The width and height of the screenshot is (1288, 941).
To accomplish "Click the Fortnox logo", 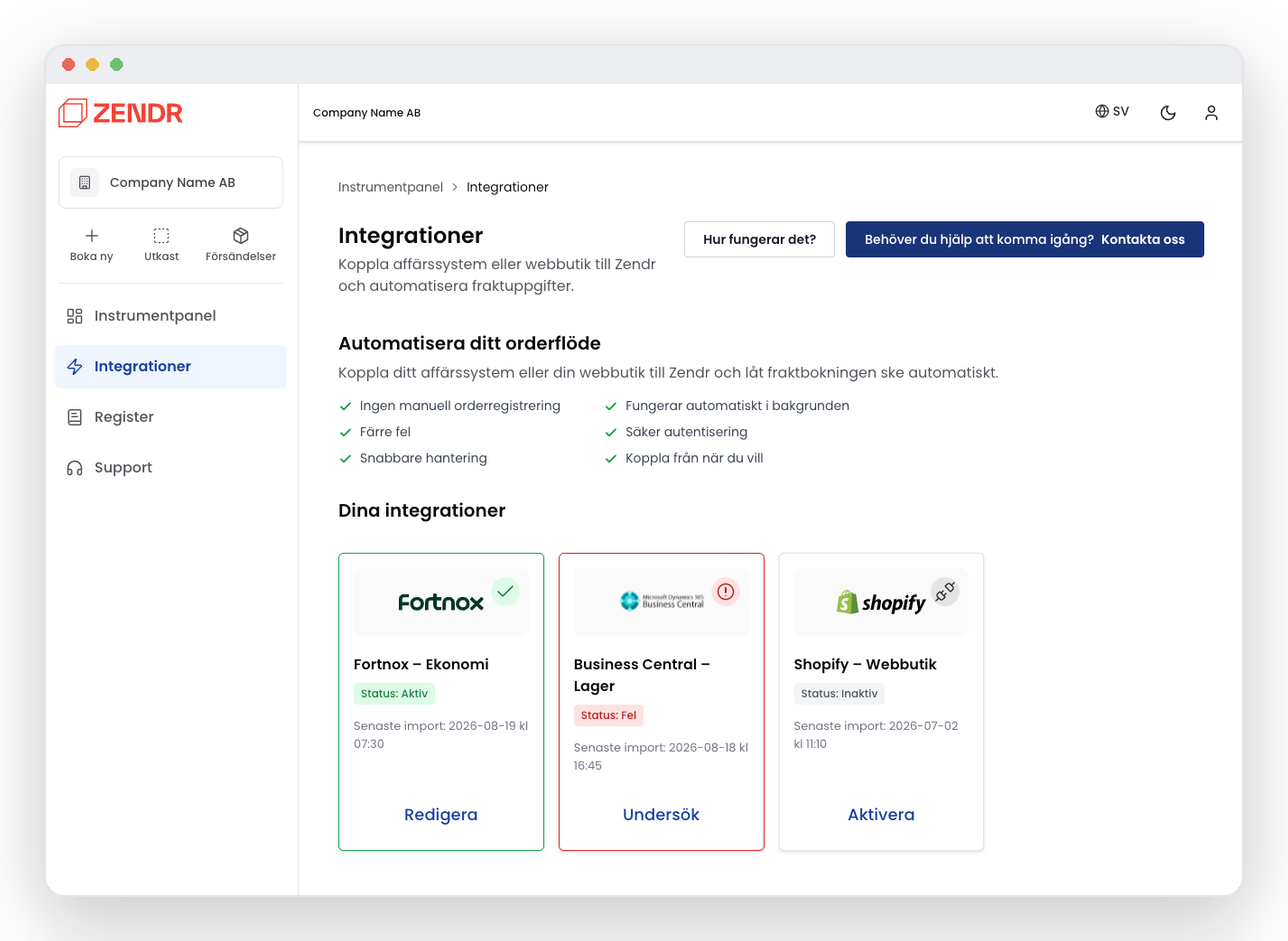I will point(441,602).
